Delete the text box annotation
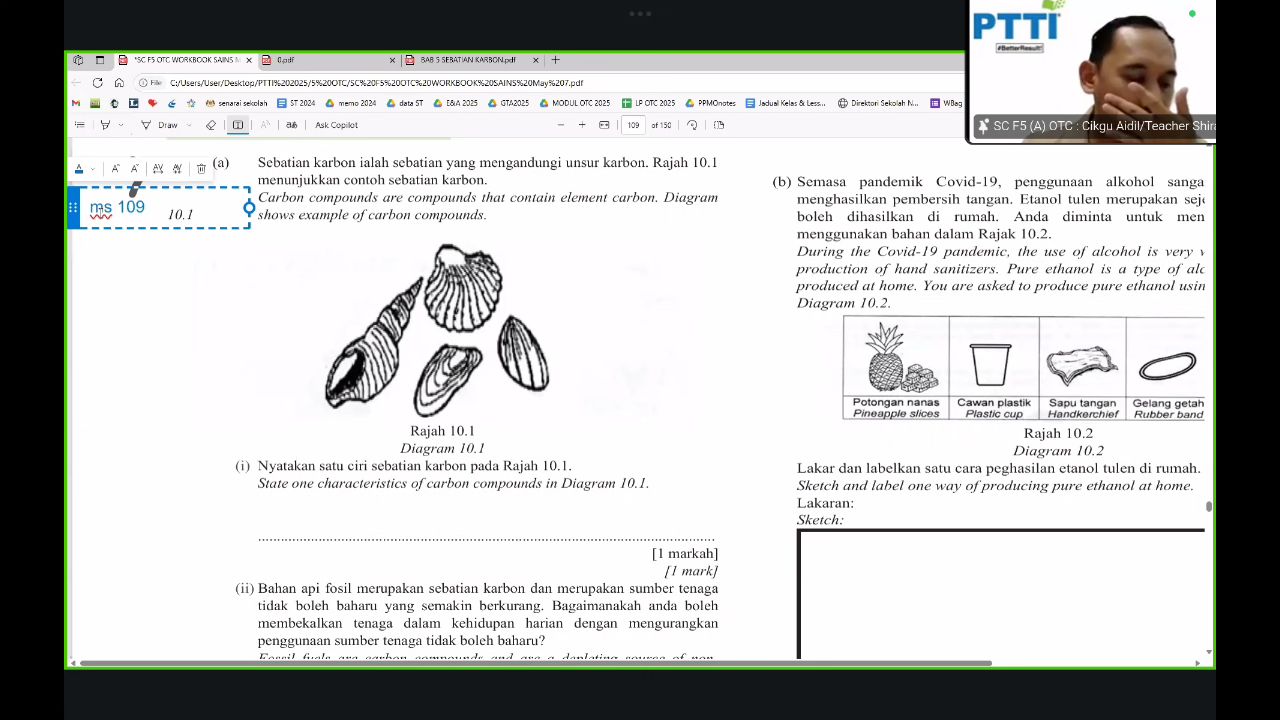This screenshot has height=720, width=1280. coord(201,169)
